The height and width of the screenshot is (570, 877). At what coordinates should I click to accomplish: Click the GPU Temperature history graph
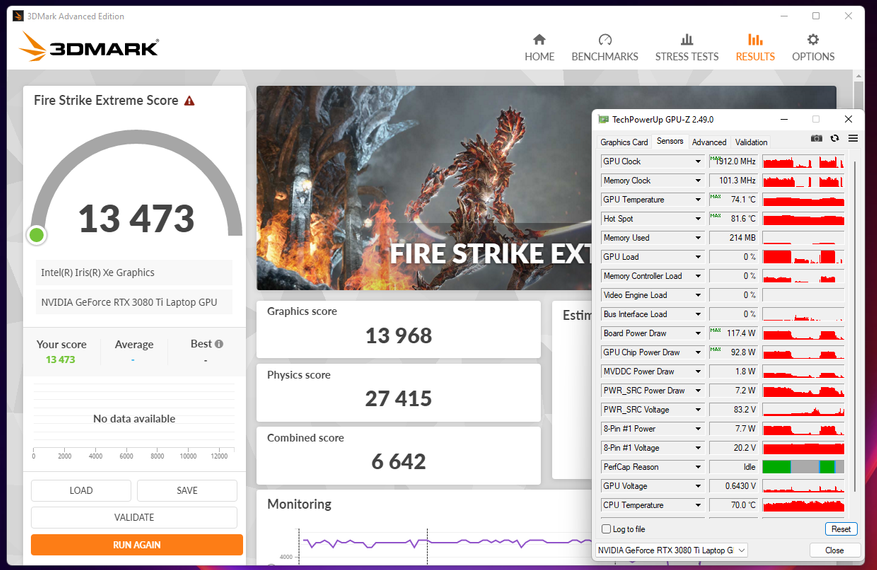(x=803, y=200)
